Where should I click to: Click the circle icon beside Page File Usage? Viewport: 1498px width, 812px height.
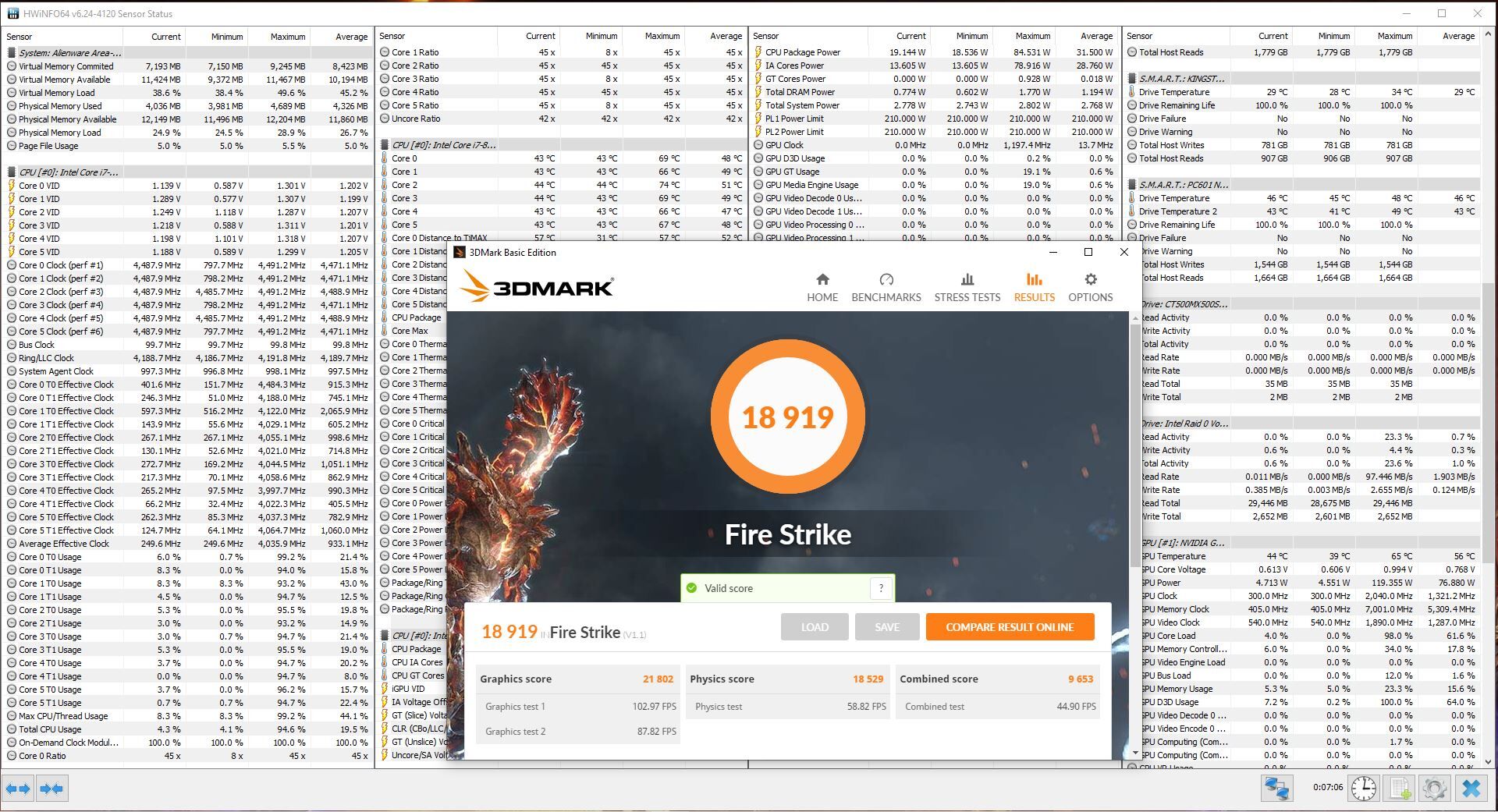click(x=12, y=146)
